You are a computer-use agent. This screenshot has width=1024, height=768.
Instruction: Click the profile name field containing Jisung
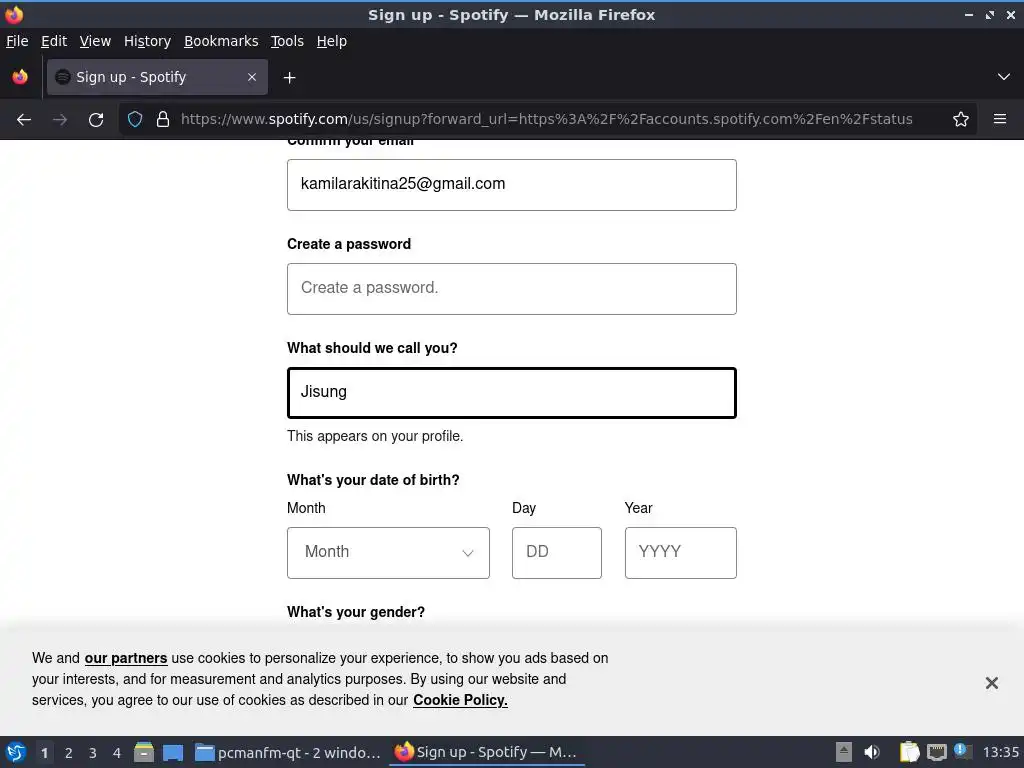[x=512, y=392]
